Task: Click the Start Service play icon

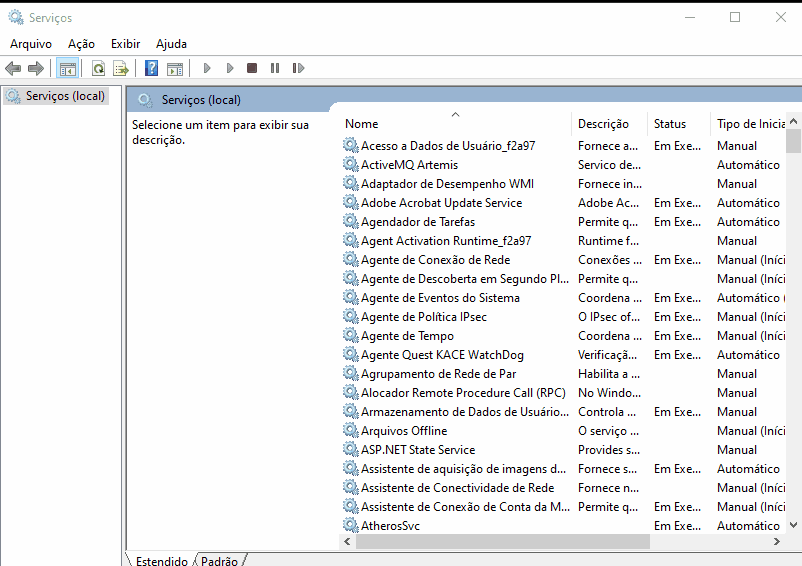Action: pos(207,68)
